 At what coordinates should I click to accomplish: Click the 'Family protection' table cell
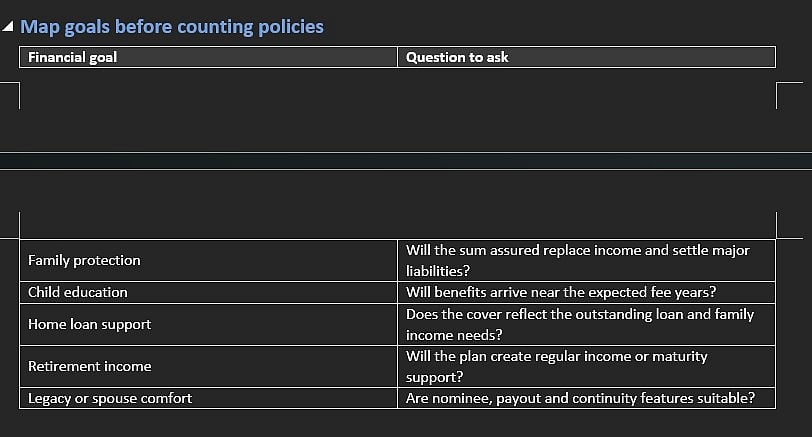click(x=208, y=260)
